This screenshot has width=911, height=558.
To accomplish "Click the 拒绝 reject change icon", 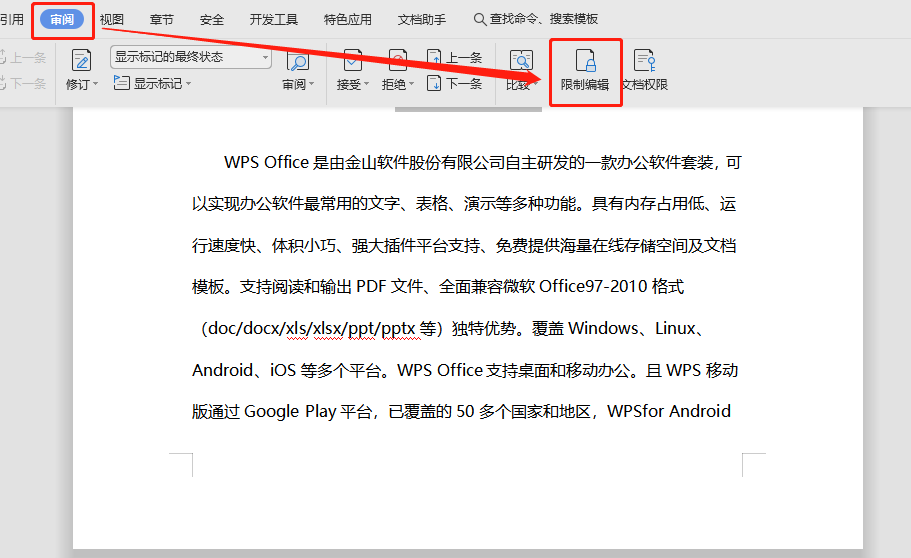I will [397, 60].
